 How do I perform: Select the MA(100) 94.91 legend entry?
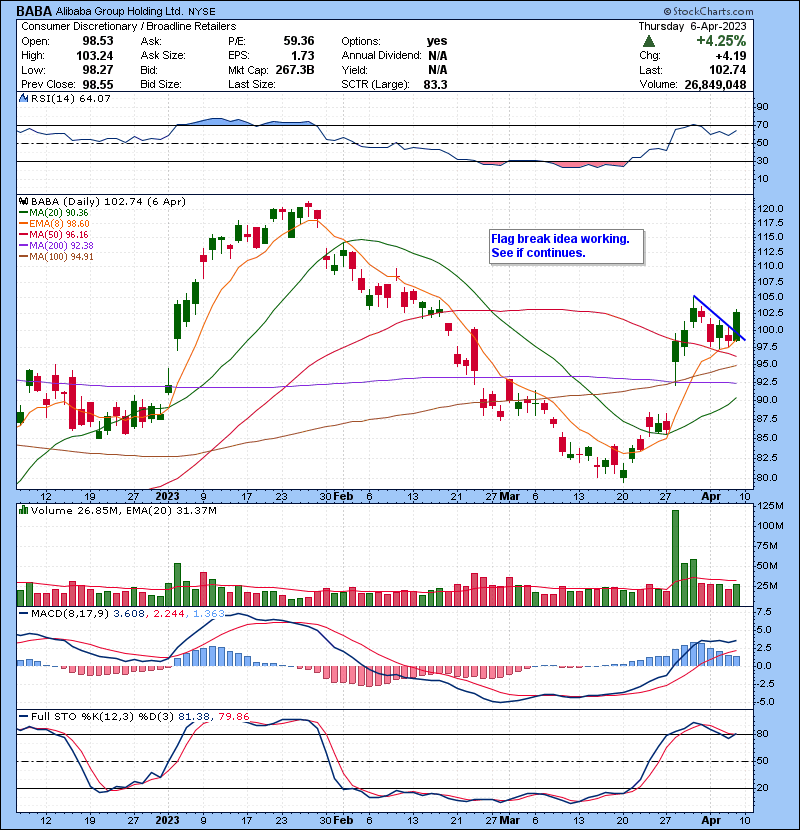click(56, 257)
